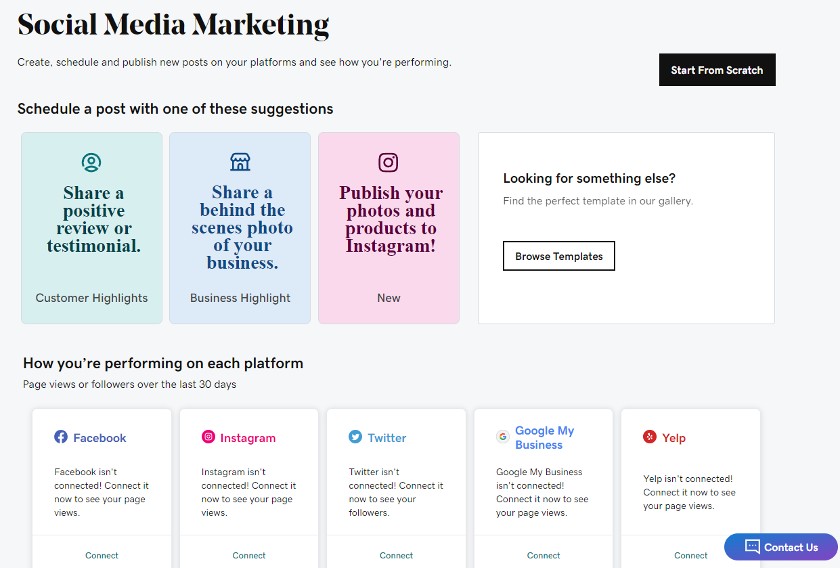Image resolution: width=840 pixels, height=568 pixels.
Task: Open Browse Templates gallery
Action: [x=559, y=256]
